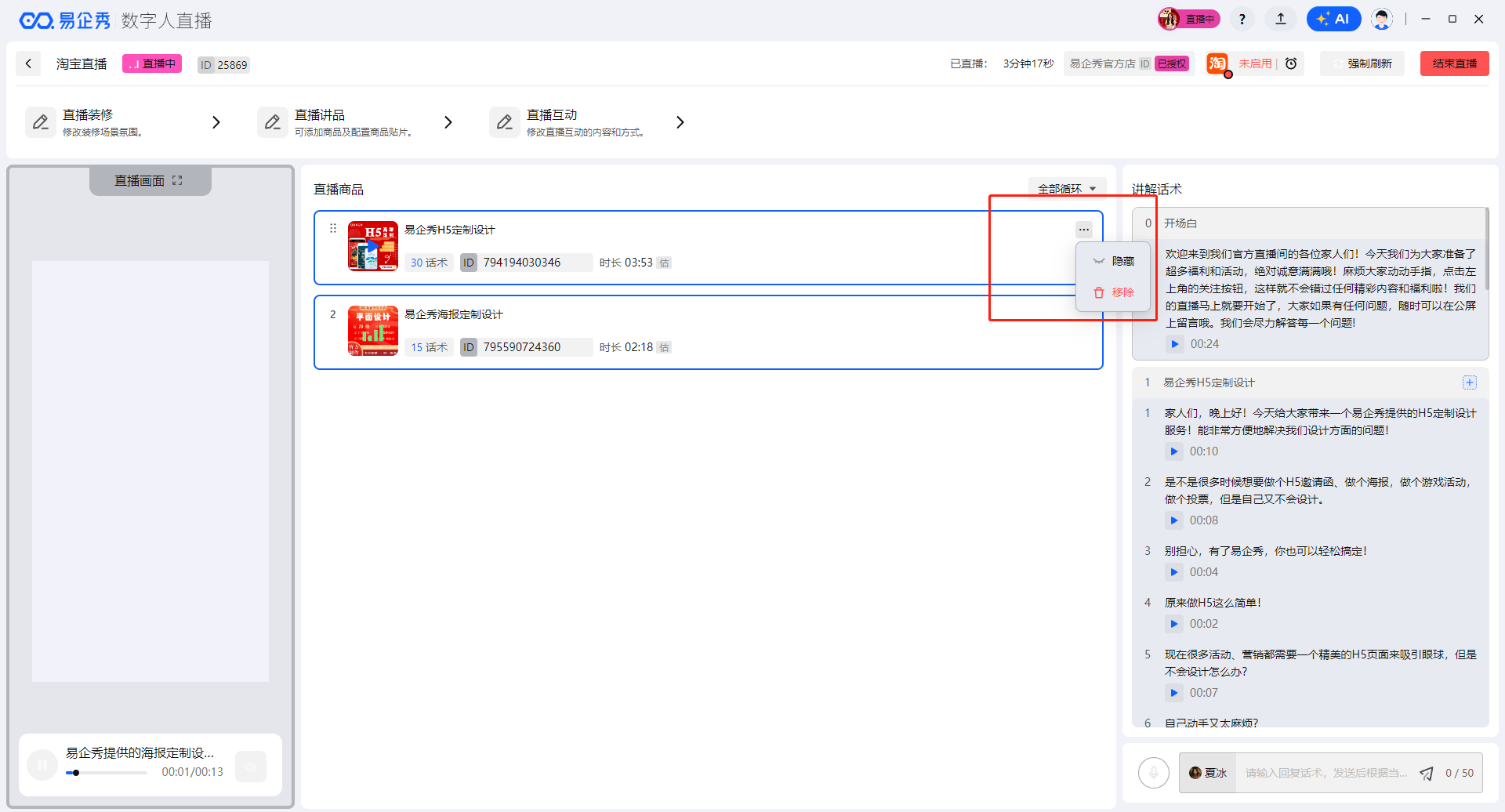Screen dimensions: 1505x812
Task: Play script line 4 audio 00:02
Action: click(1173, 624)
